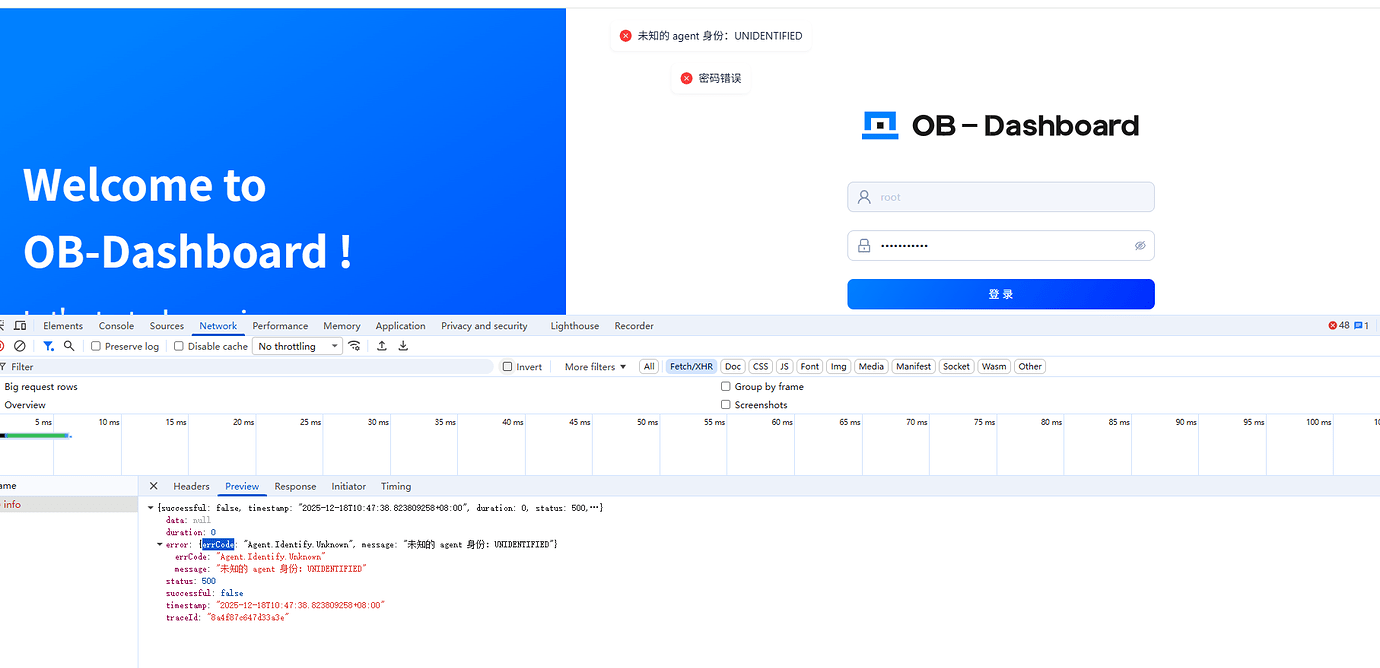This screenshot has height=668, width=1380.
Task: Select the Fetch/XHR filter chip
Action: 690,366
